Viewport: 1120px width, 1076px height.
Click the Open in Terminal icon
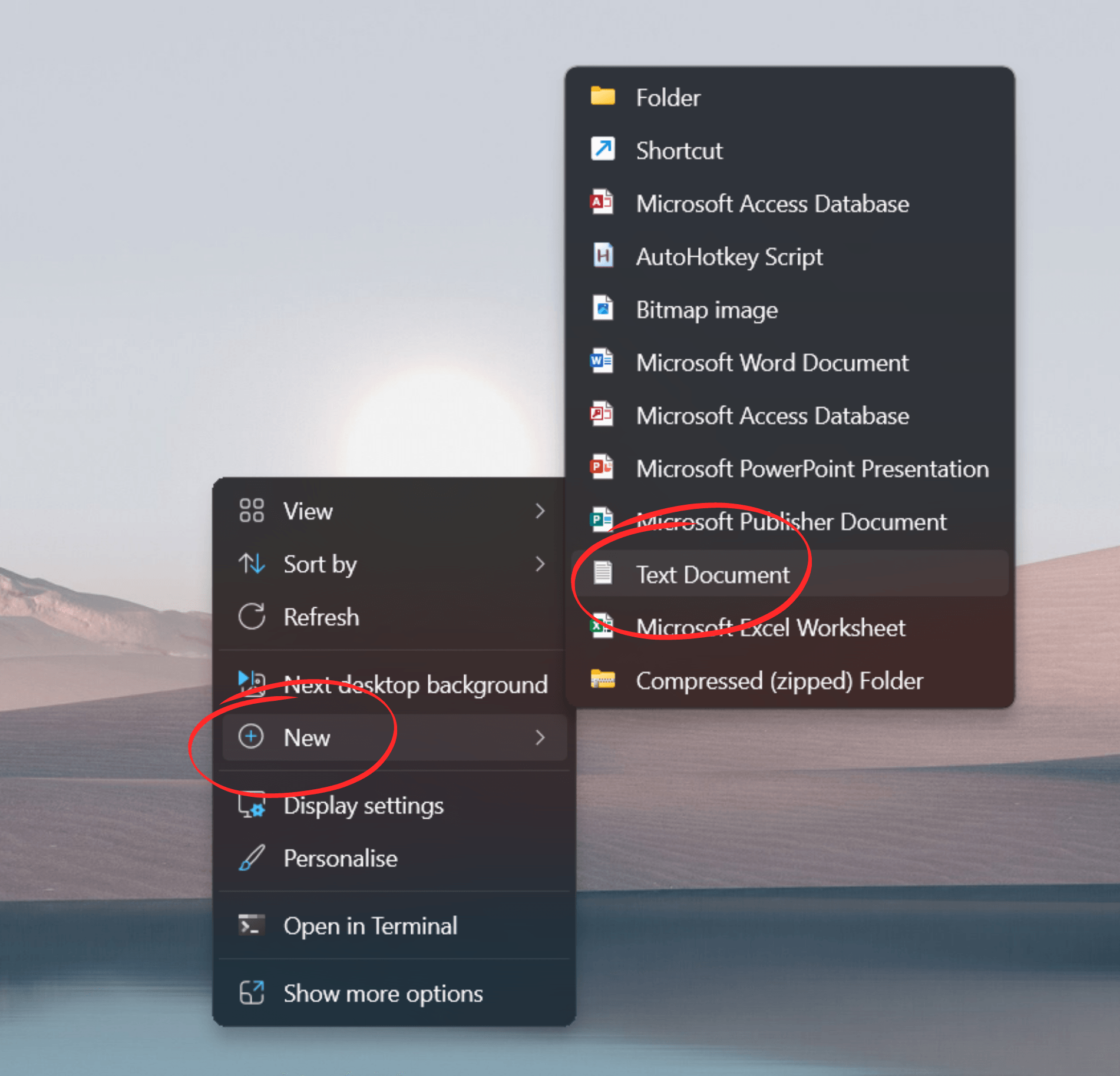(252, 925)
